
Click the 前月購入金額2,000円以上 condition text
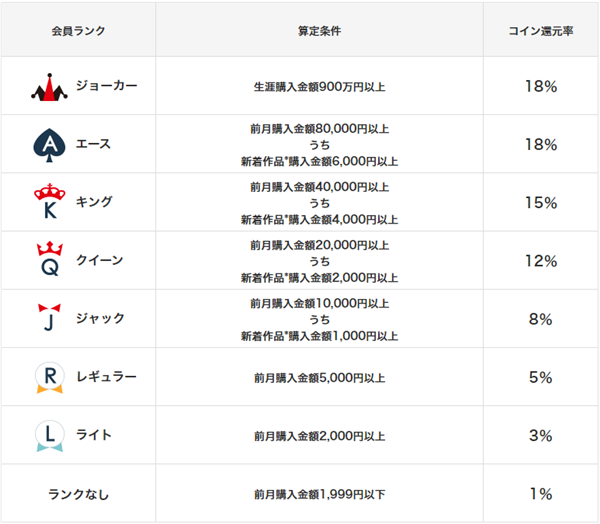319,436
